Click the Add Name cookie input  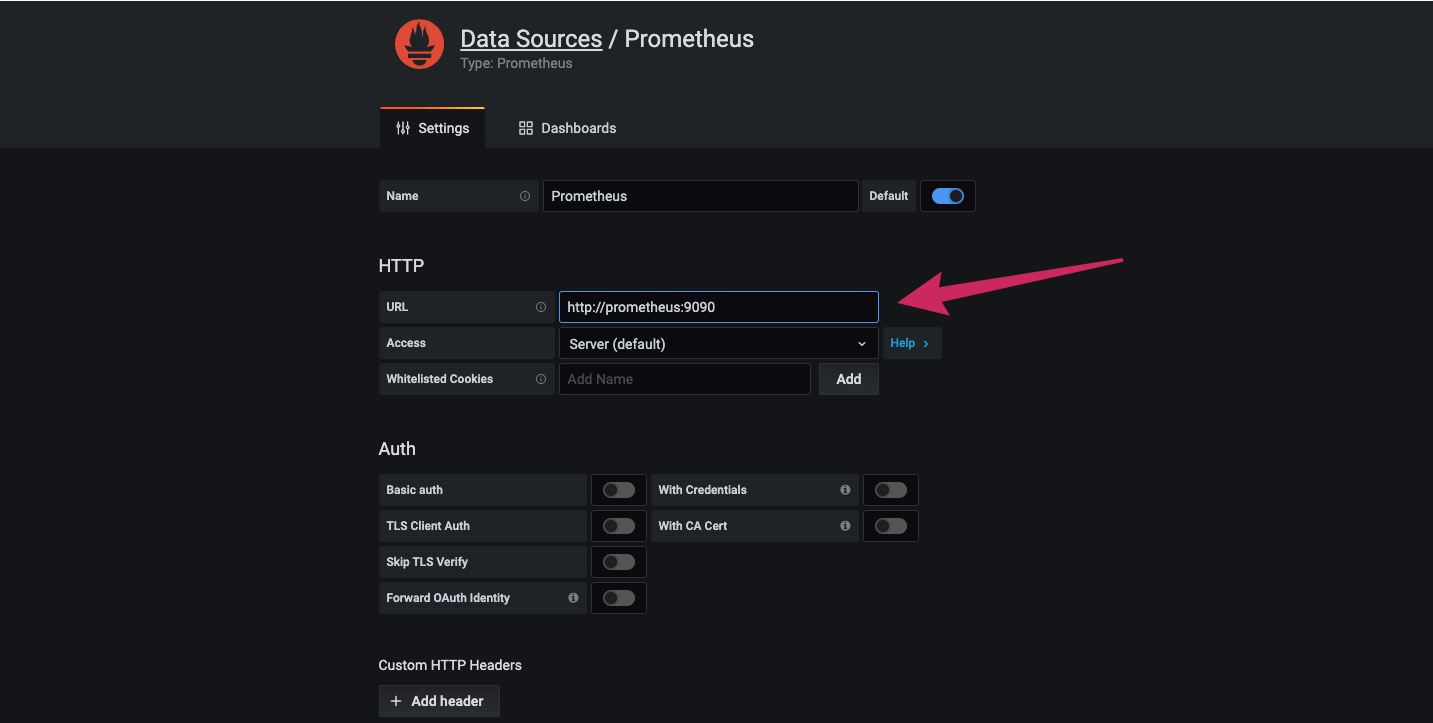(x=685, y=379)
